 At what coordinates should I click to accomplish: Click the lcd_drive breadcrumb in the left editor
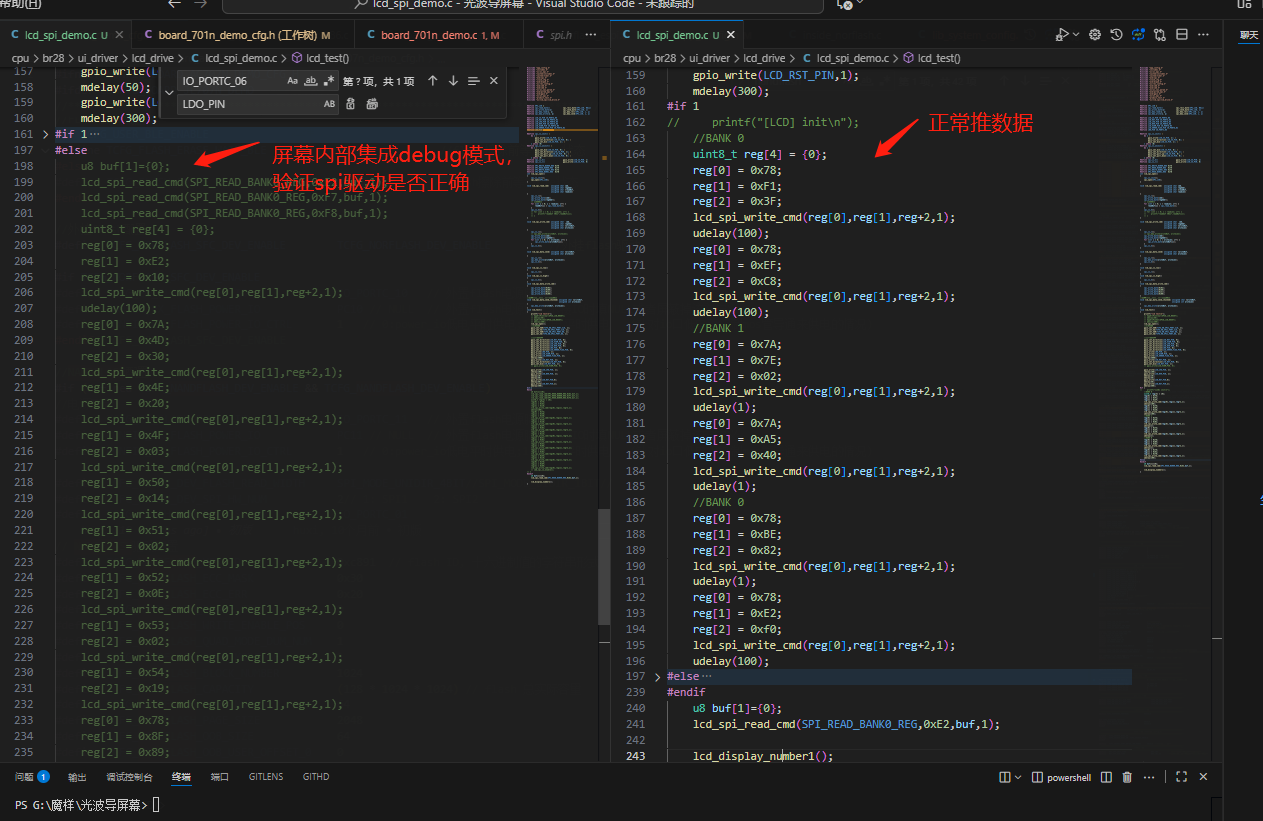(152, 58)
